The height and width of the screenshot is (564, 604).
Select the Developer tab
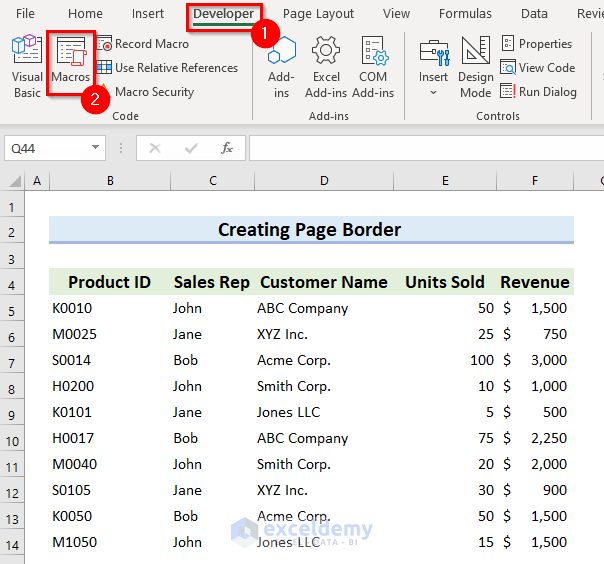pos(223,15)
